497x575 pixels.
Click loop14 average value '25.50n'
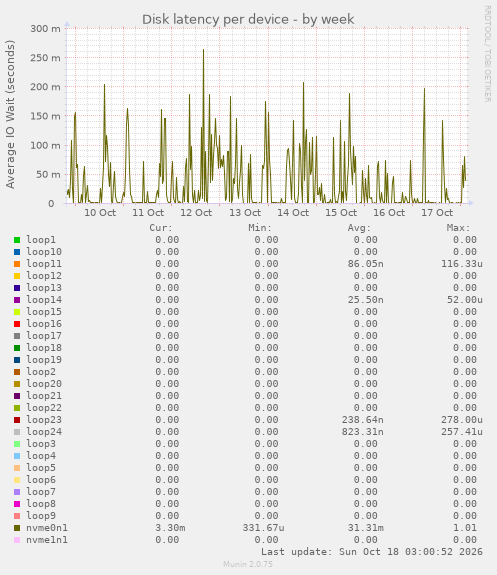(x=366, y=300)
